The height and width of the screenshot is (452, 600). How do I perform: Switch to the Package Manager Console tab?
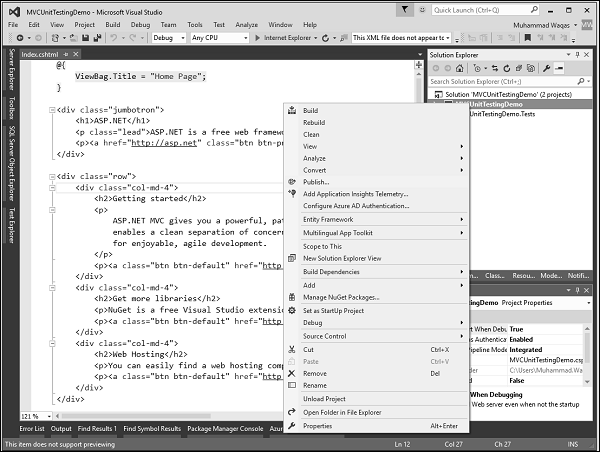point(224,429)
